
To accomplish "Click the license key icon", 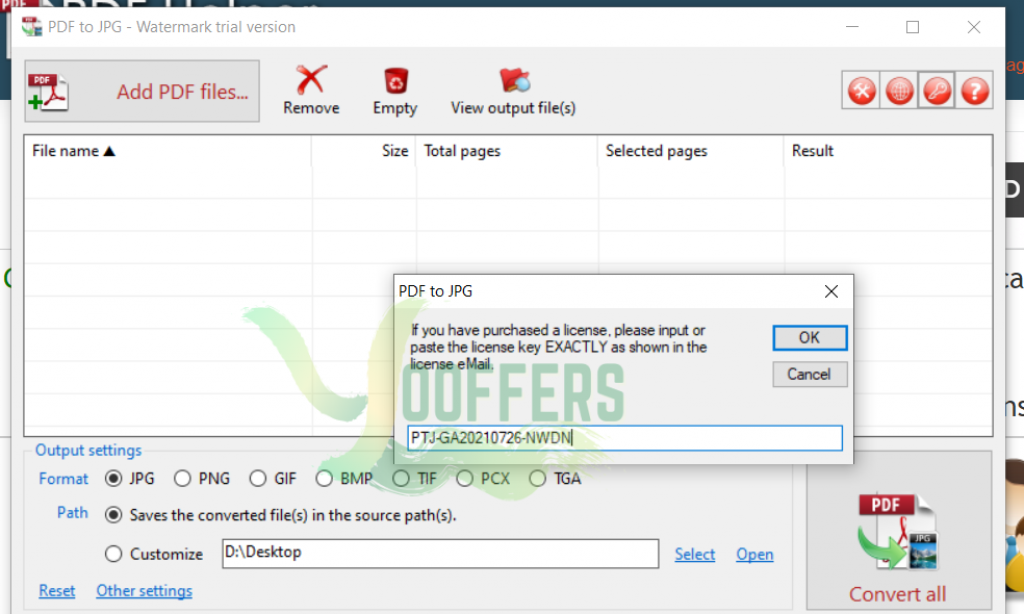I will 937,91.
